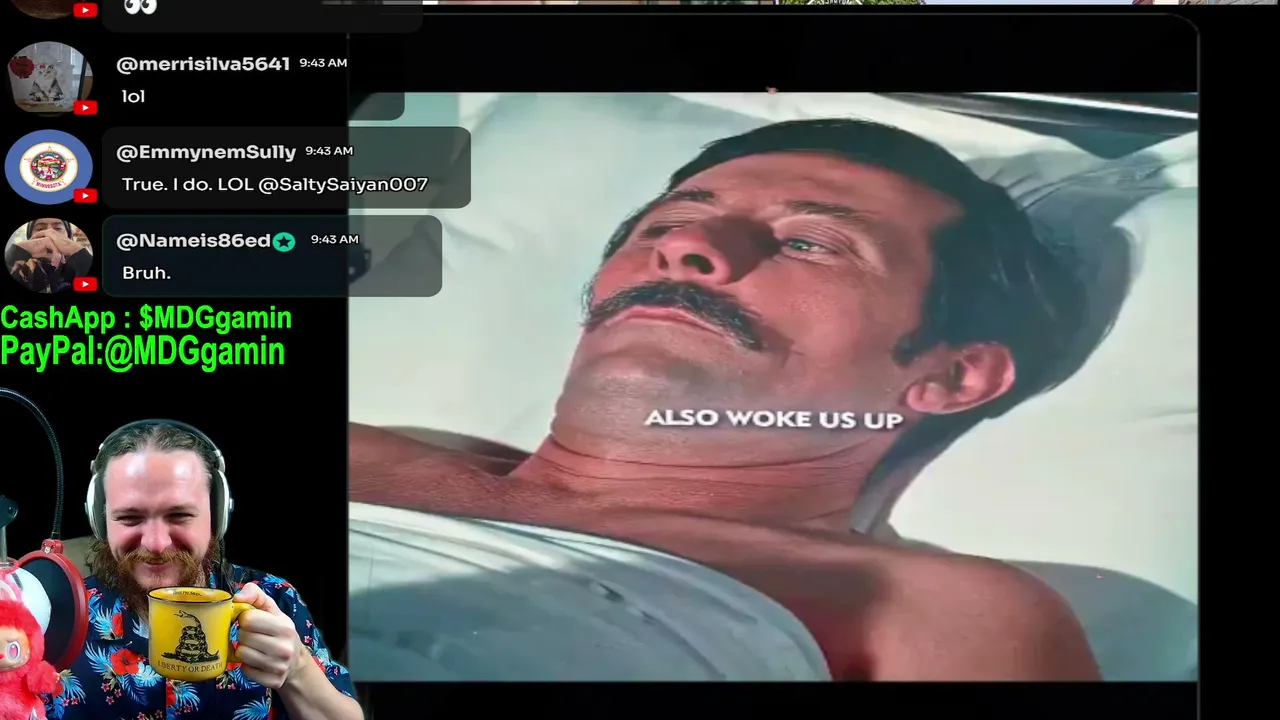
Task: Click the 9:43 AM timestamp on EmmynemSully's message
Action: tap(329, 151)
